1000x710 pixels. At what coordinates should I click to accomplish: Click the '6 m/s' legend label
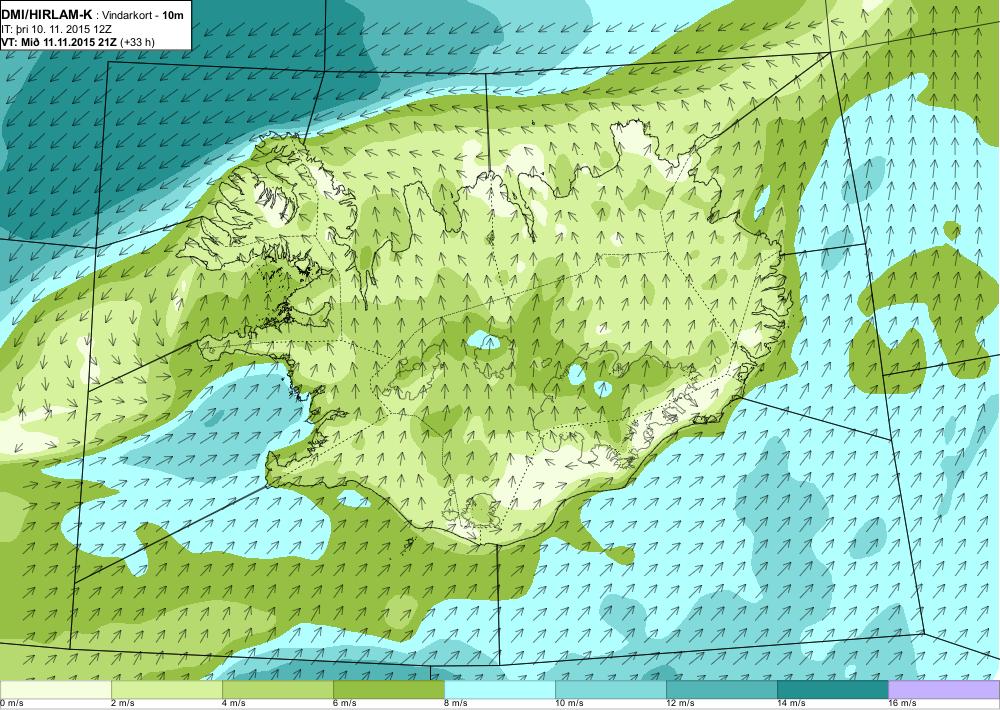(345, 704)
